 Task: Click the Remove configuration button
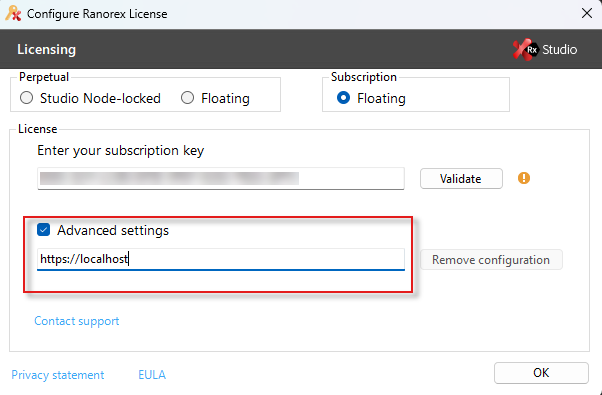[x=491, y=260]
